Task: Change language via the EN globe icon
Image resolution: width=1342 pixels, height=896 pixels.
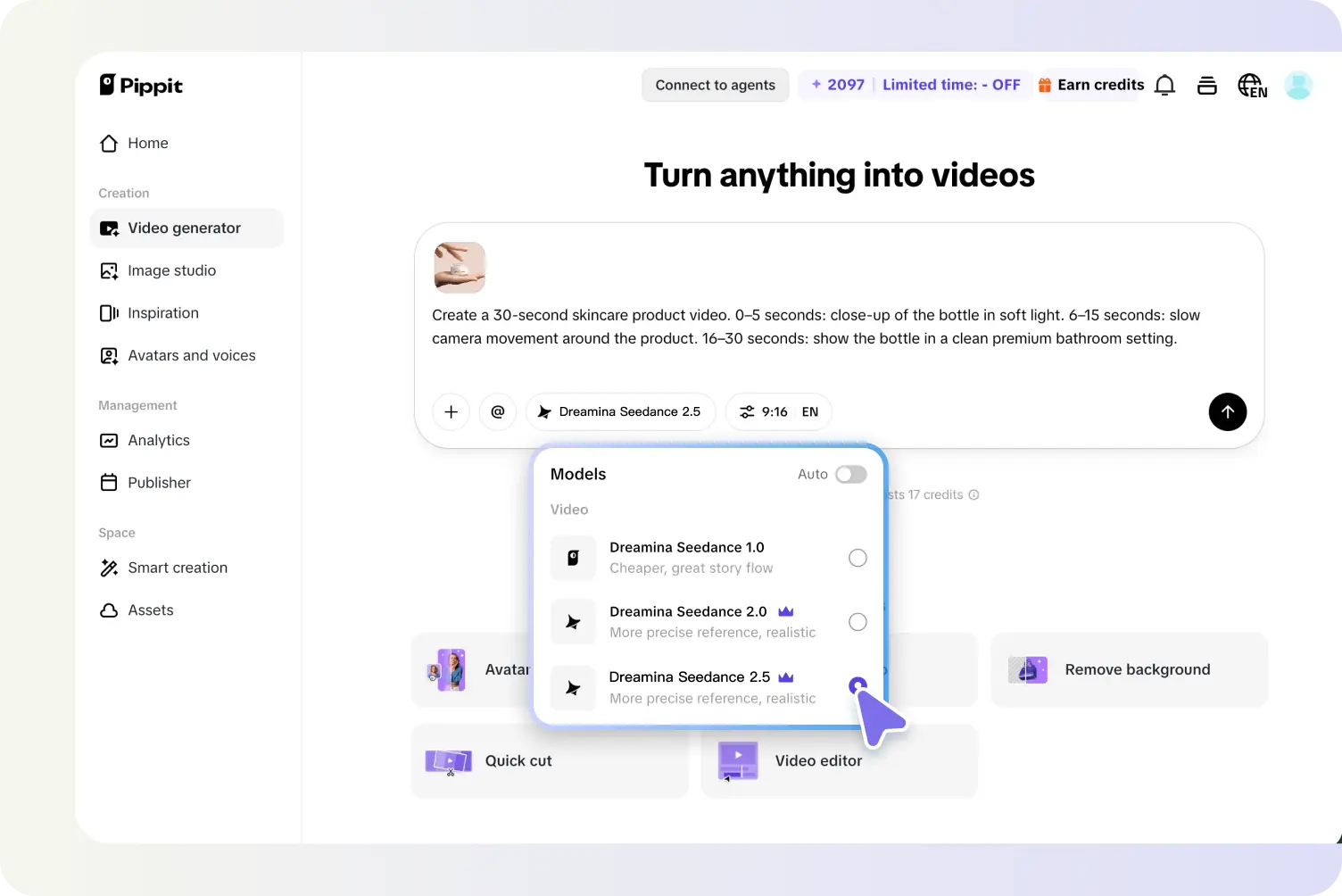Action: pos(1252,86)
